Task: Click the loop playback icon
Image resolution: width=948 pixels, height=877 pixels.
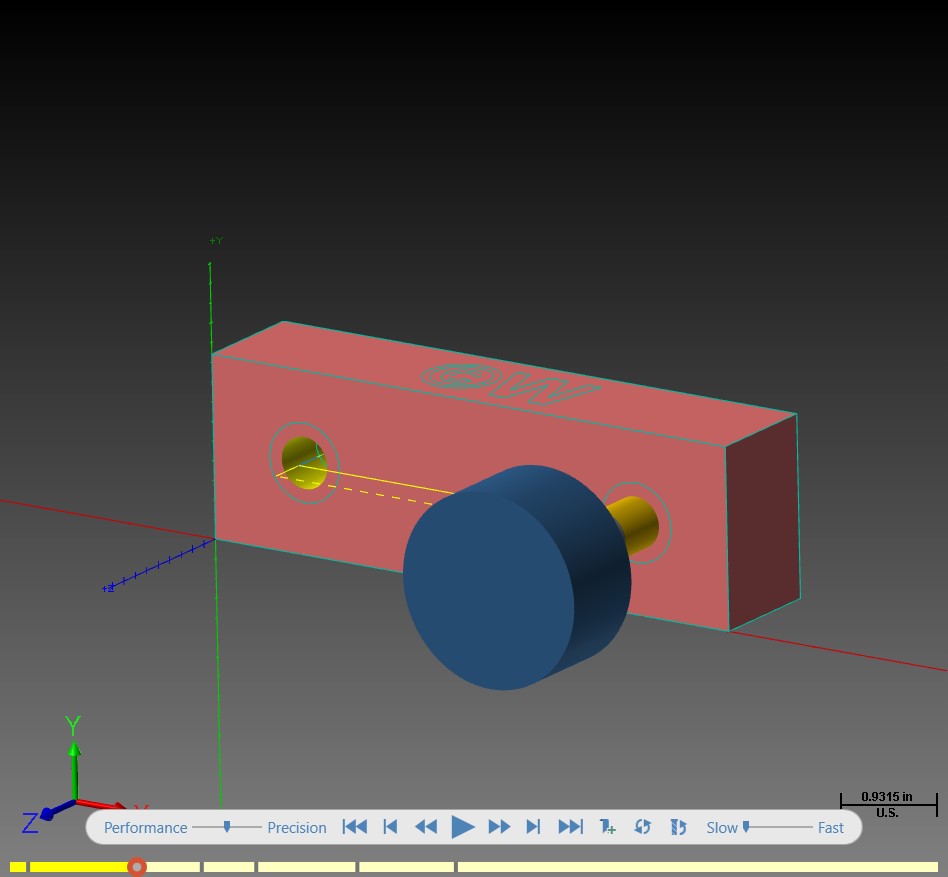Action: (x=643, y=827)
